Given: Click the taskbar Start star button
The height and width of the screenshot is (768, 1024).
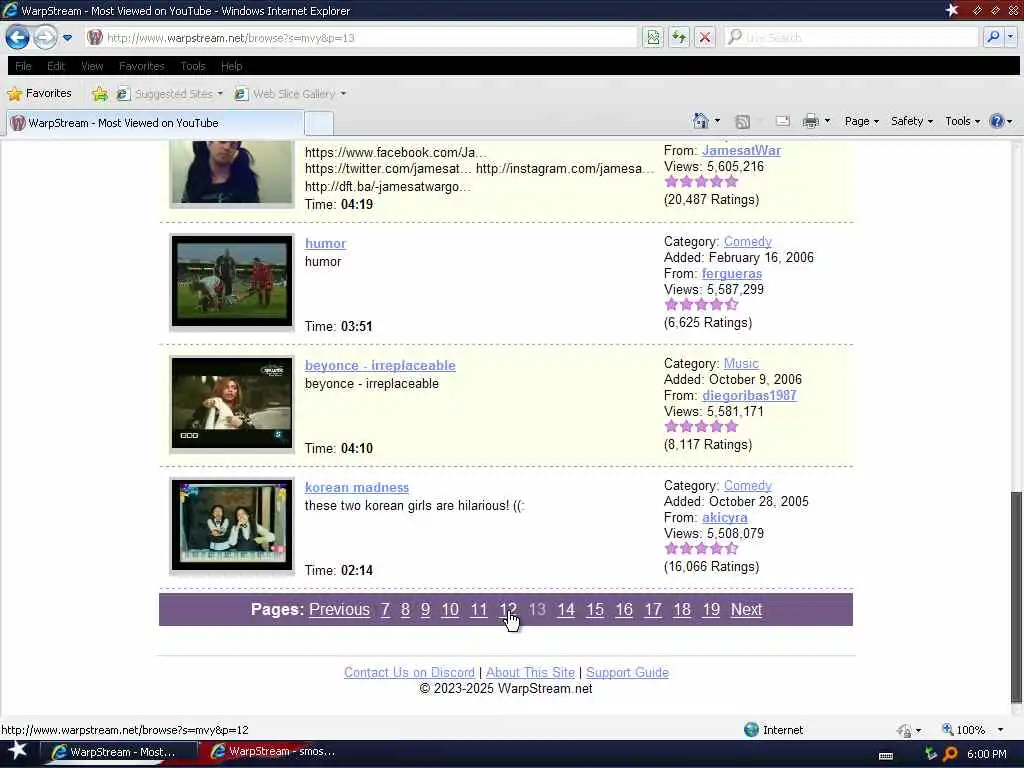Looking at the screenshot, I should (18, 751).
